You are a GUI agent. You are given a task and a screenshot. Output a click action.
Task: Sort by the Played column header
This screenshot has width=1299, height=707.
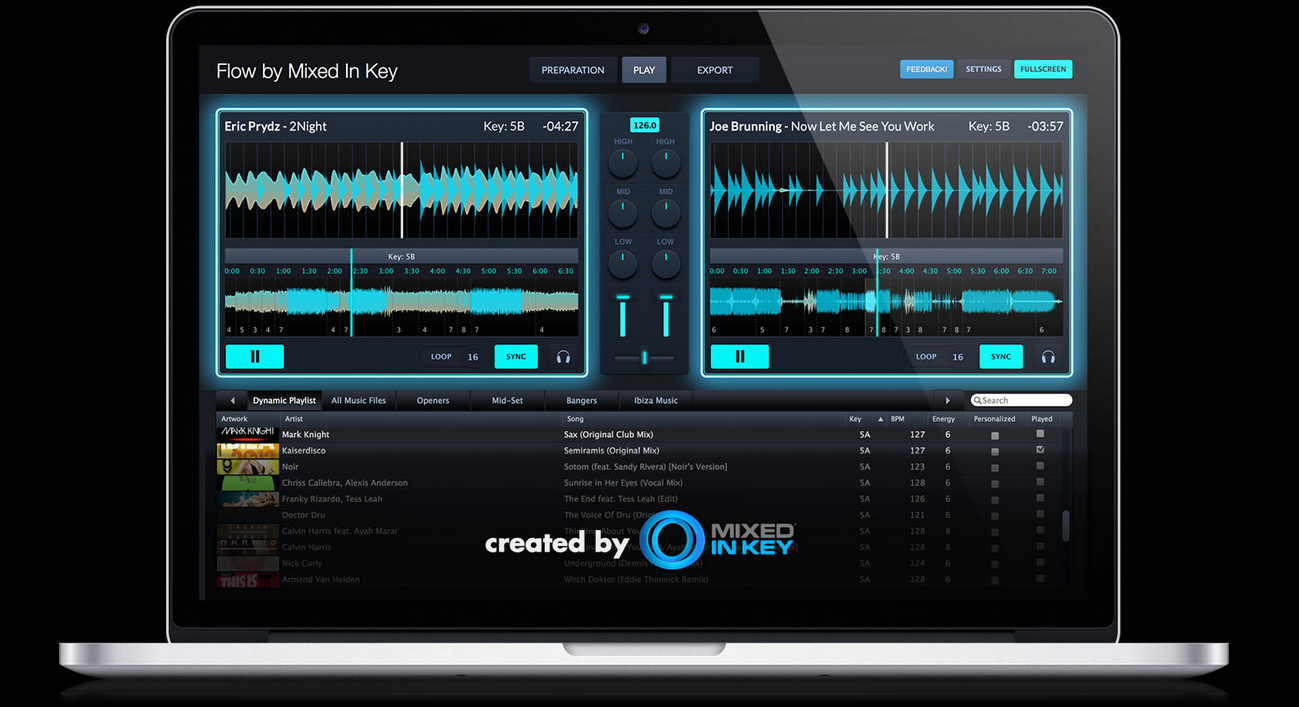[1042, 419]
